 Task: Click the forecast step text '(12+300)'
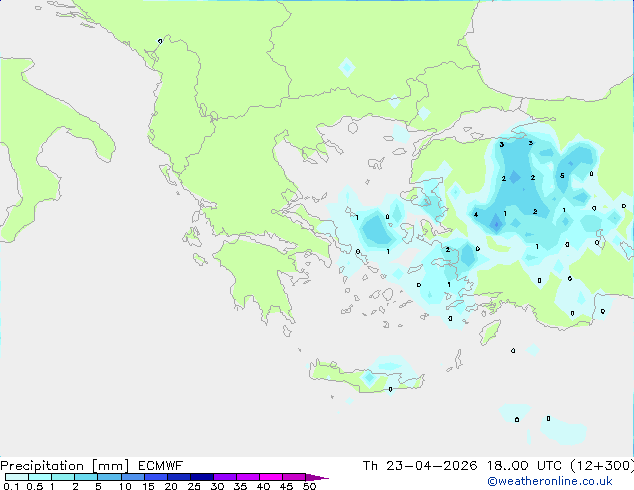point(602,466)
